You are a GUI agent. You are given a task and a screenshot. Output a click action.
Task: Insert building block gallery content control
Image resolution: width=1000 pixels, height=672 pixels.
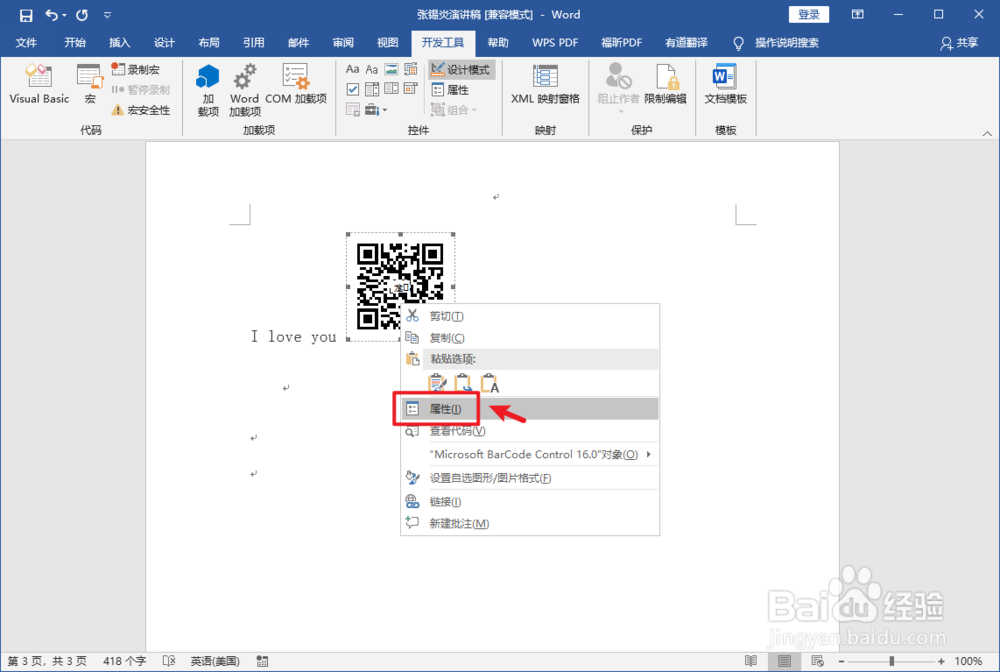tap(411, 69)
